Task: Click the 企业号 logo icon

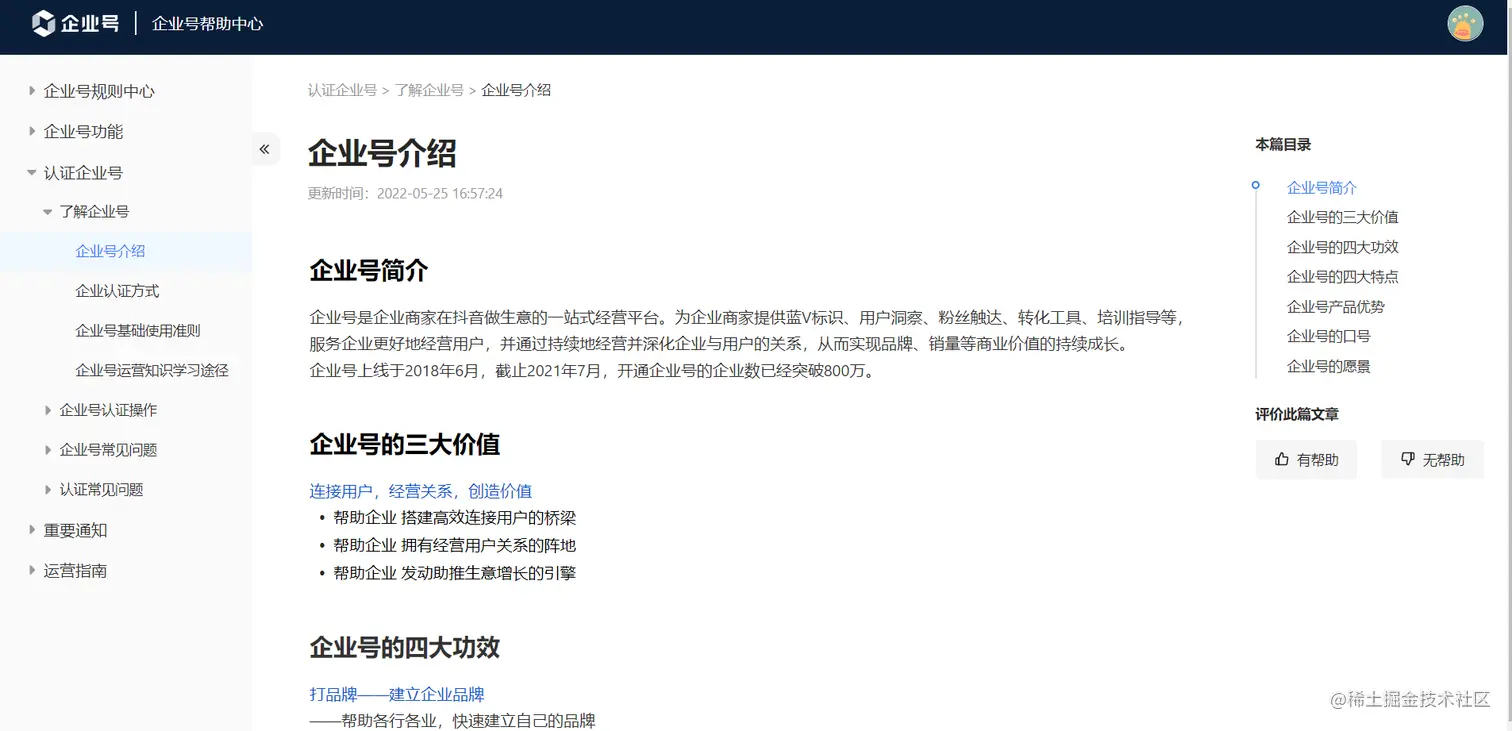Action: click(x=43, y=22)
